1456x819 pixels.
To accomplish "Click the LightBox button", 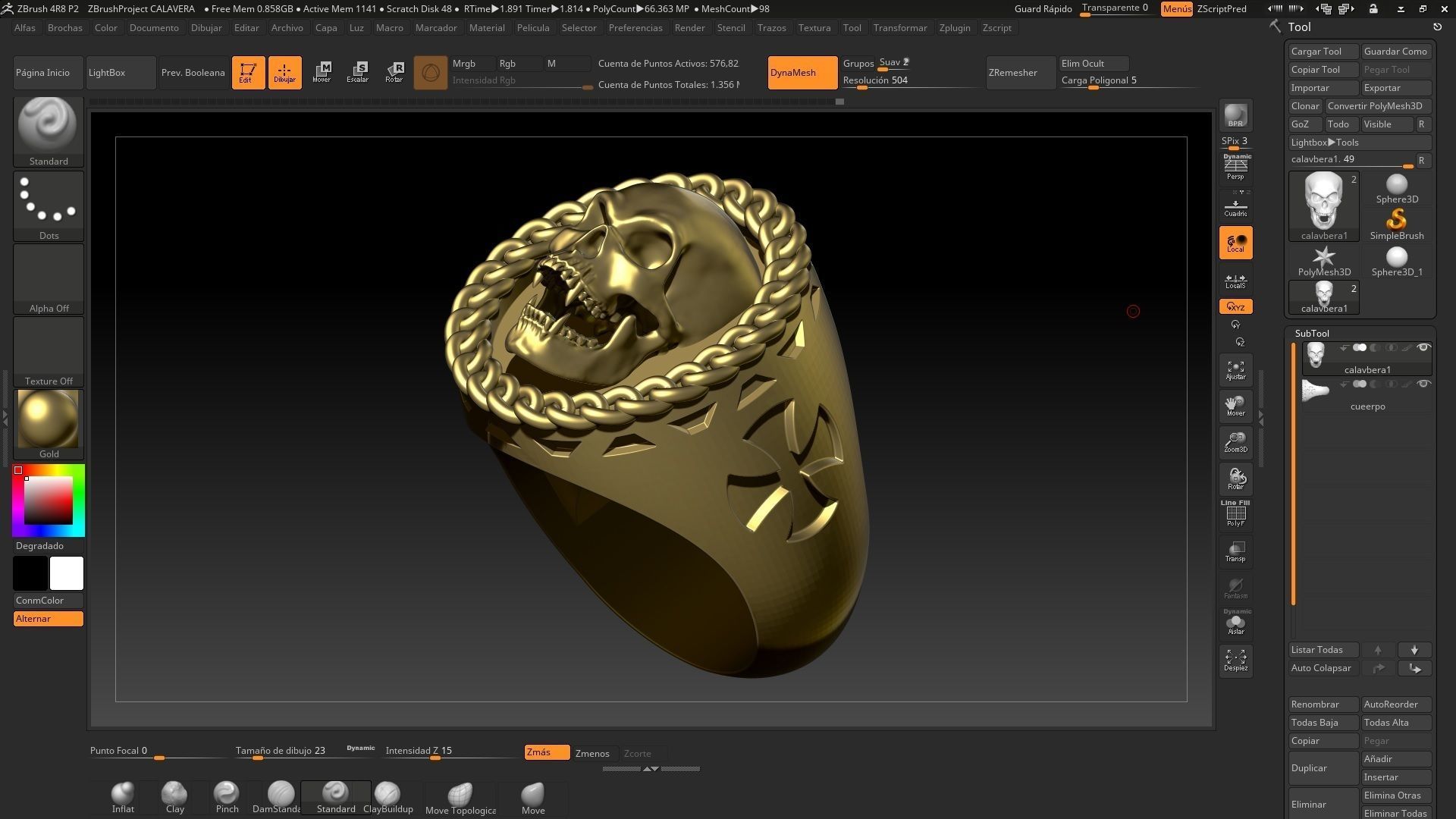I will 121,73.
